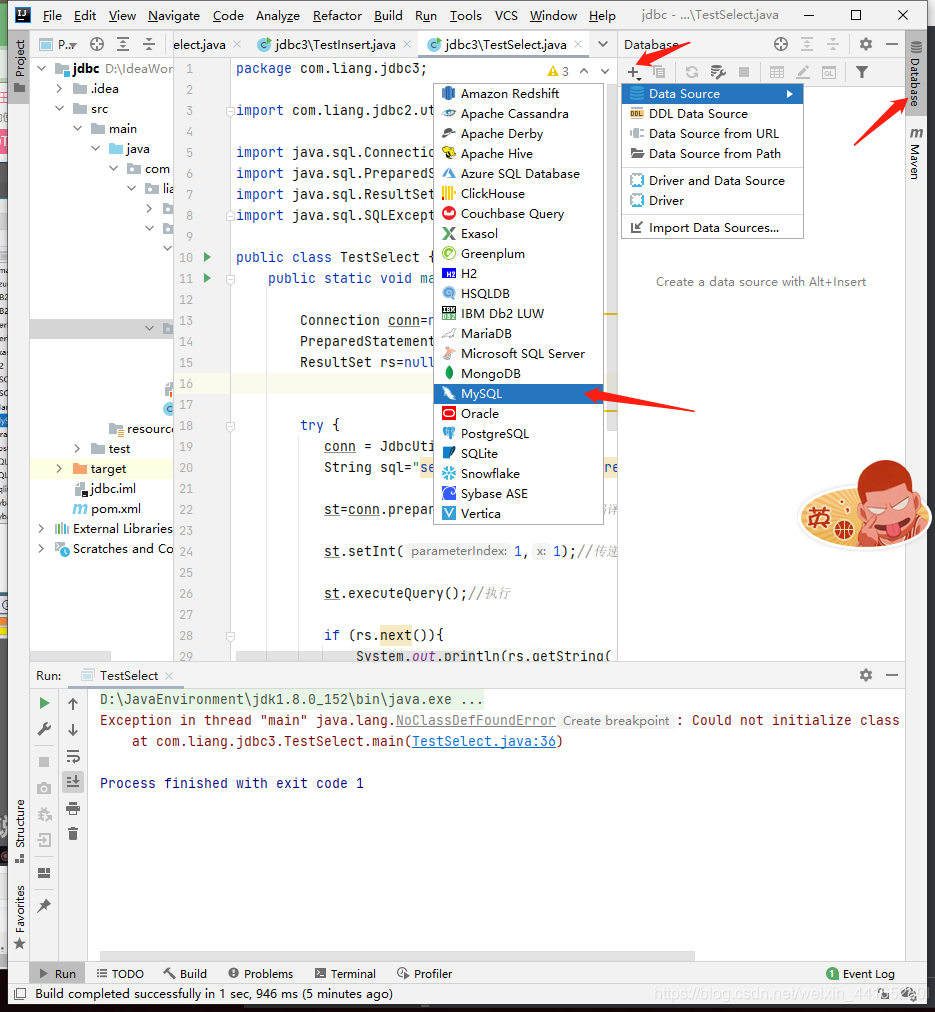Toggle soft-wrap icon in Run panel
The image size is (935, 1012).
tap(73, 756)
